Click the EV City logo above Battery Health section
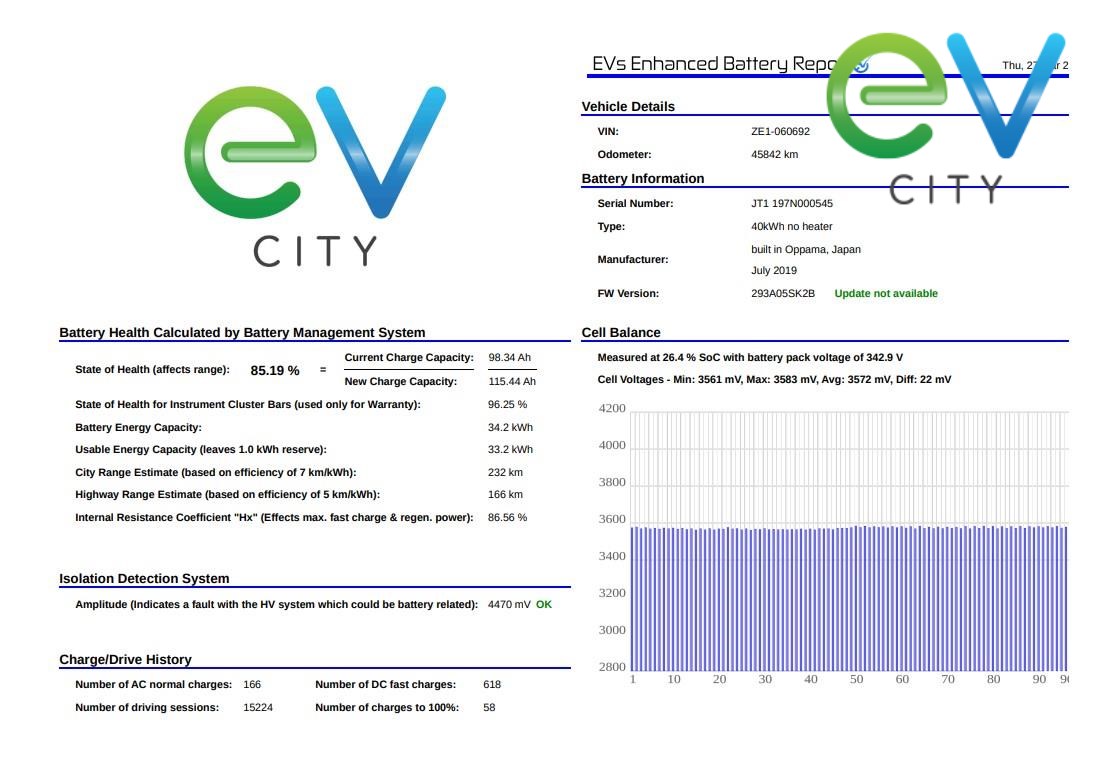 (315, 176)
